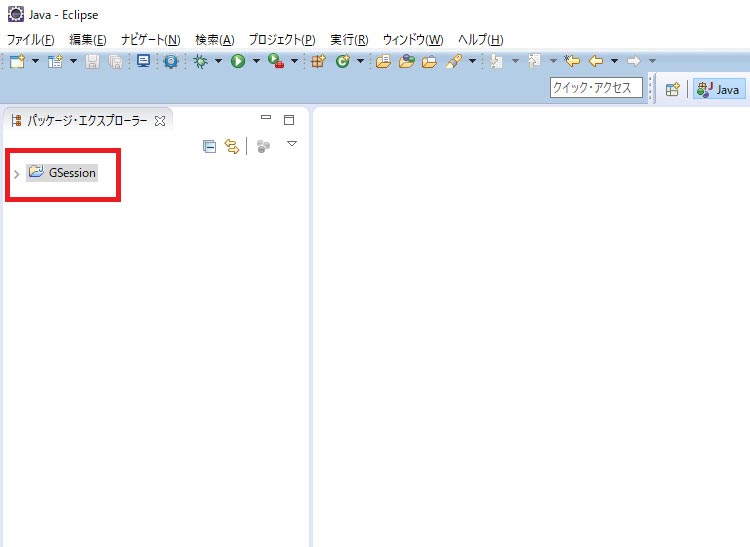Click the Open Task folder with spheres icon
Viewport: 750px width, 547px height.
click(407, 61)
